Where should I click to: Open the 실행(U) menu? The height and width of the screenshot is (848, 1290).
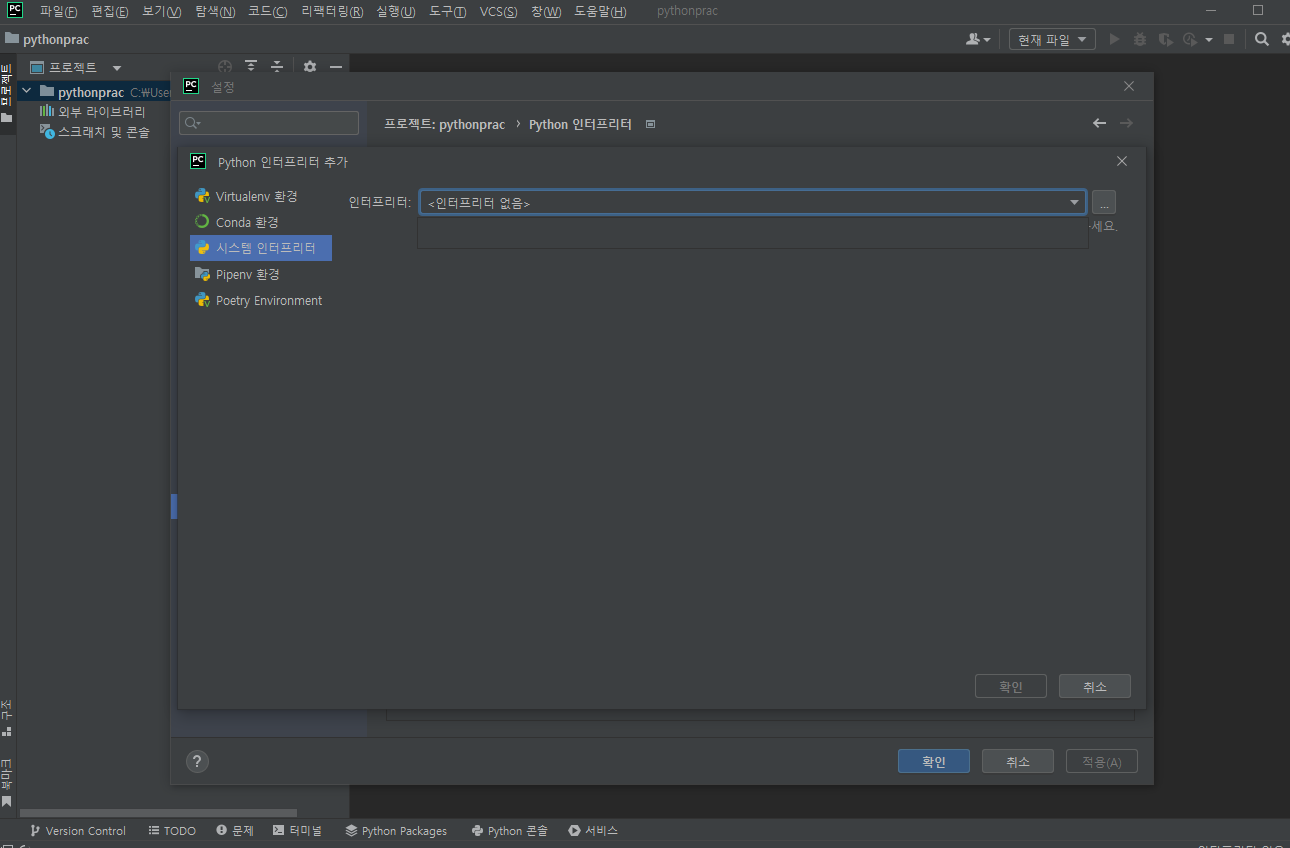(x=396, y=11)
